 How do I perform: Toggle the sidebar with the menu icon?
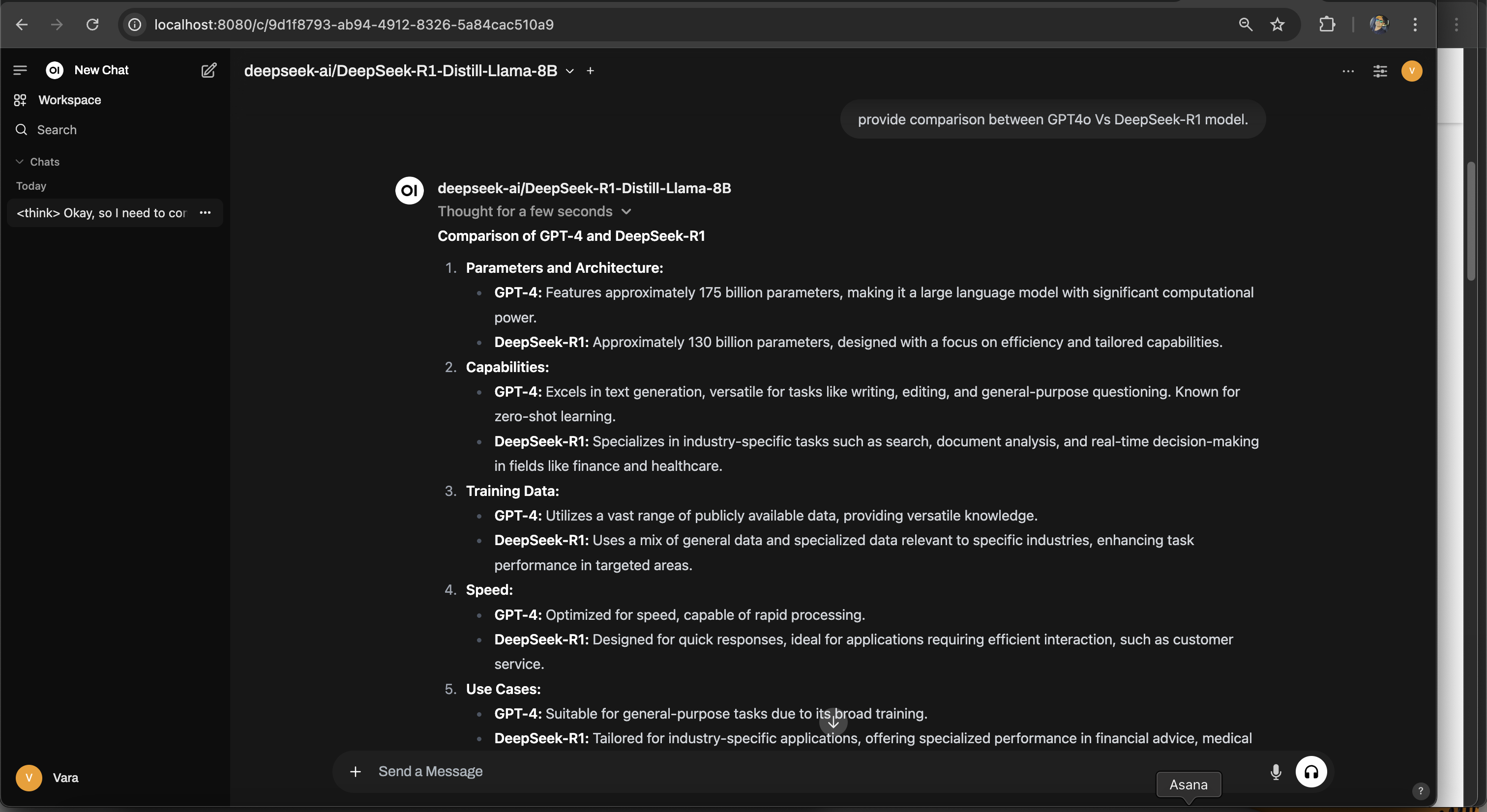pos(20,70)
